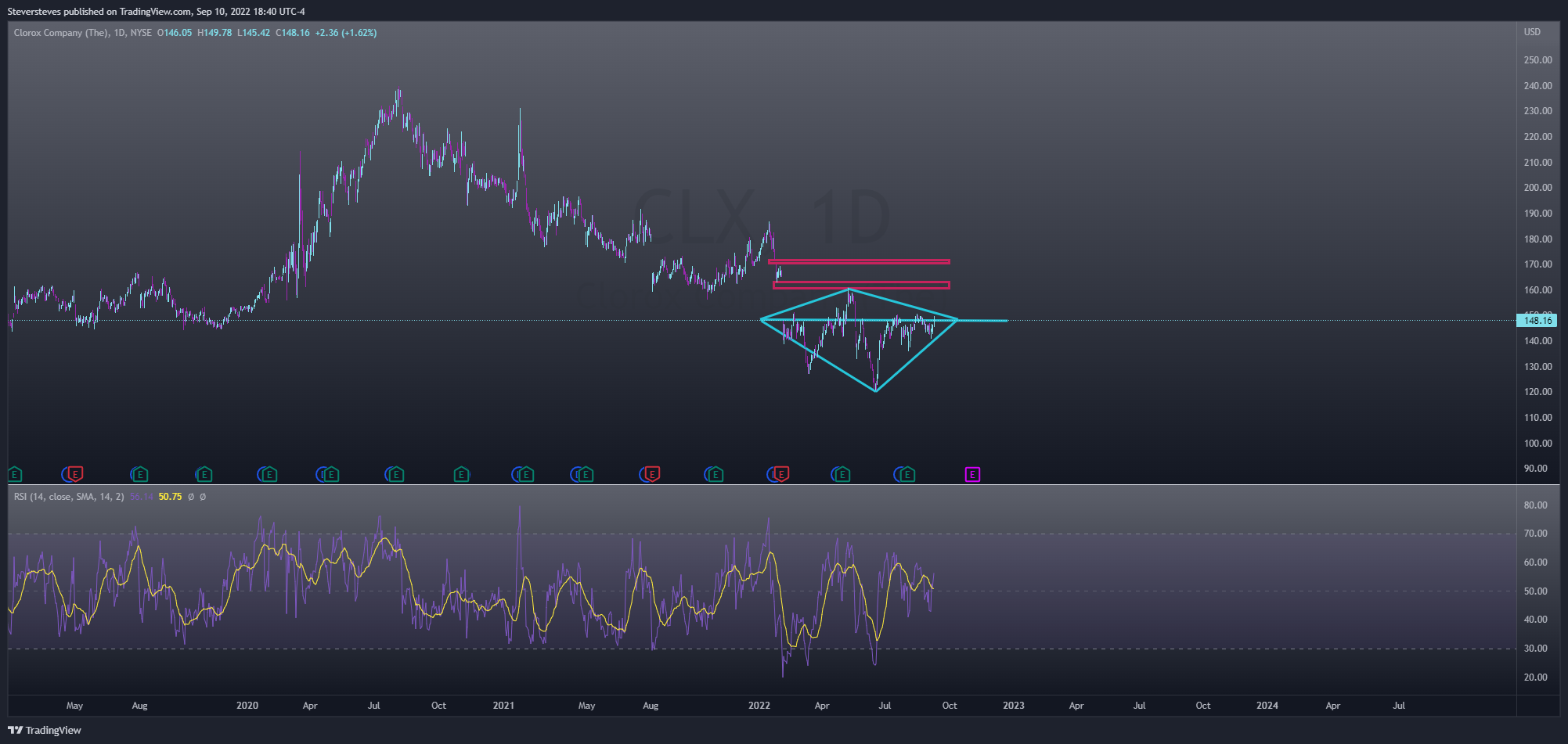1568x744 pixels.
Task: Click the red earnings marker for May 2019
Action: [x=75, y=474]
